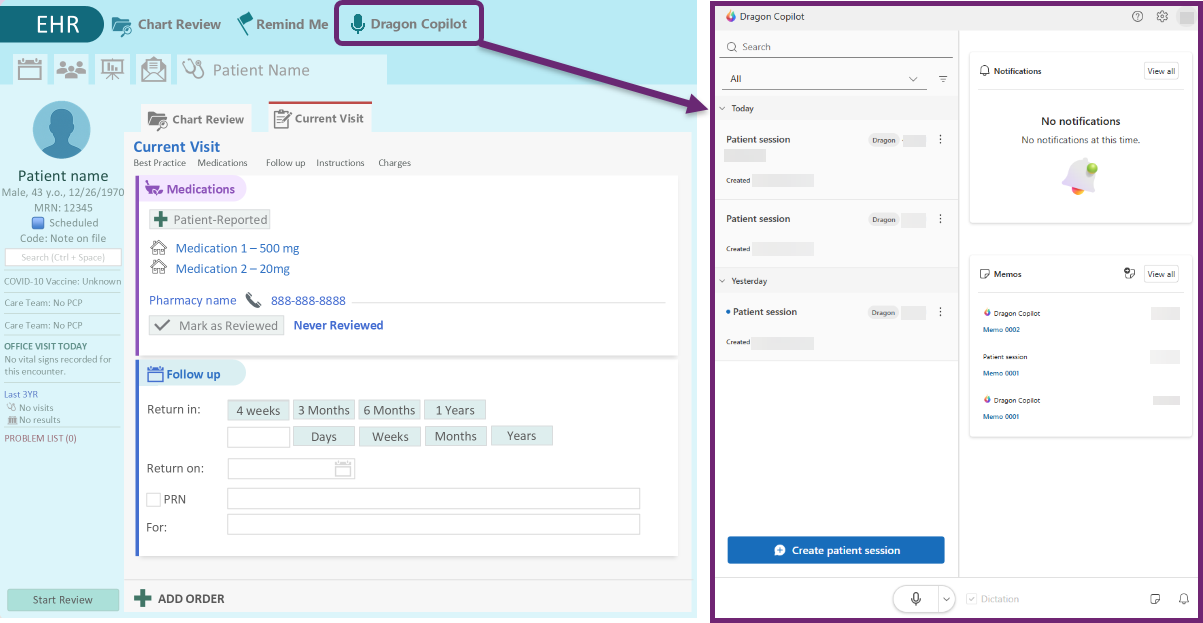Open the mail envelope icon in the EHR toolbar

153,69
